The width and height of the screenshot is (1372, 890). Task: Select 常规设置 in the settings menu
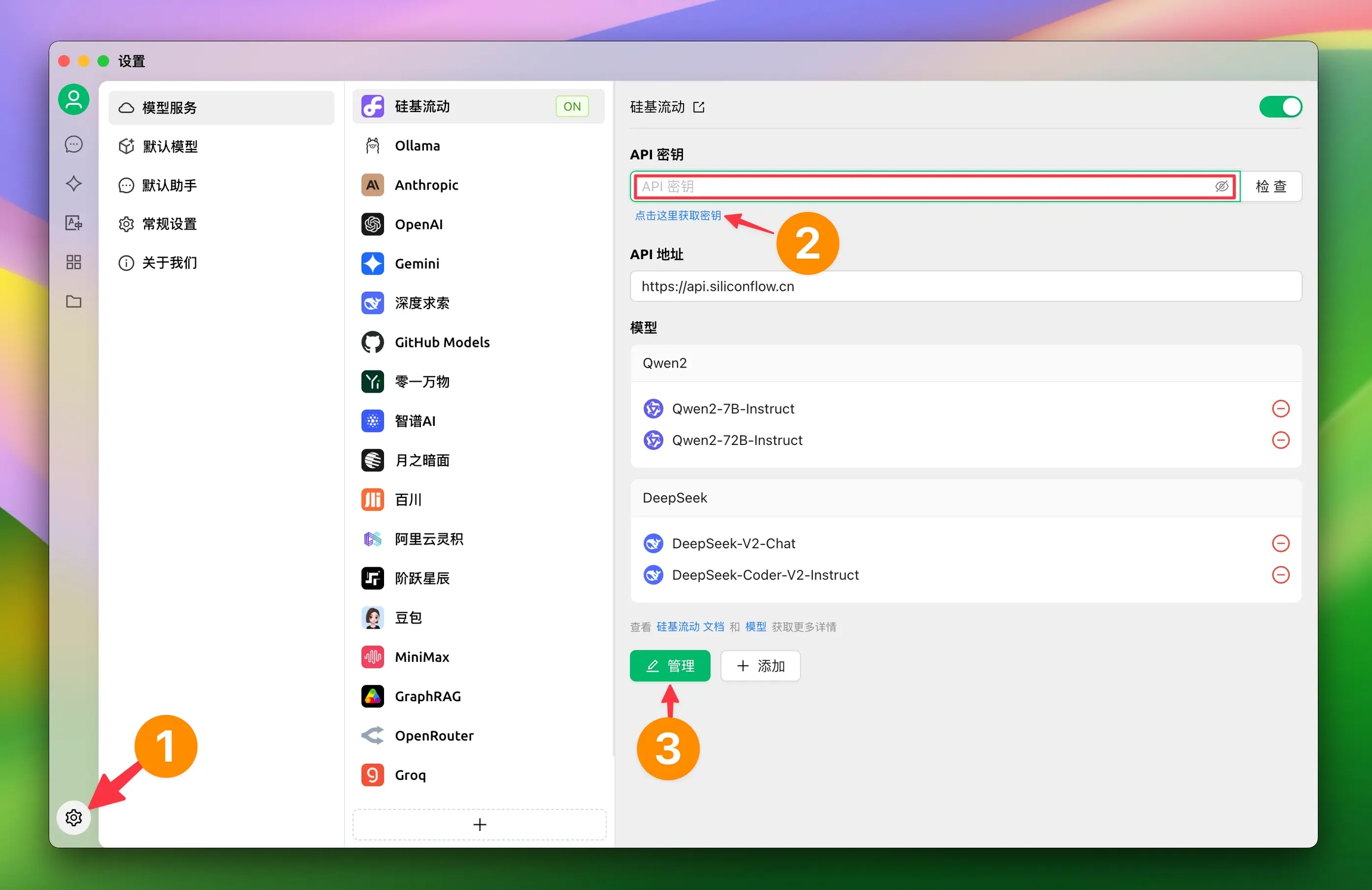[x=169, y=224]
